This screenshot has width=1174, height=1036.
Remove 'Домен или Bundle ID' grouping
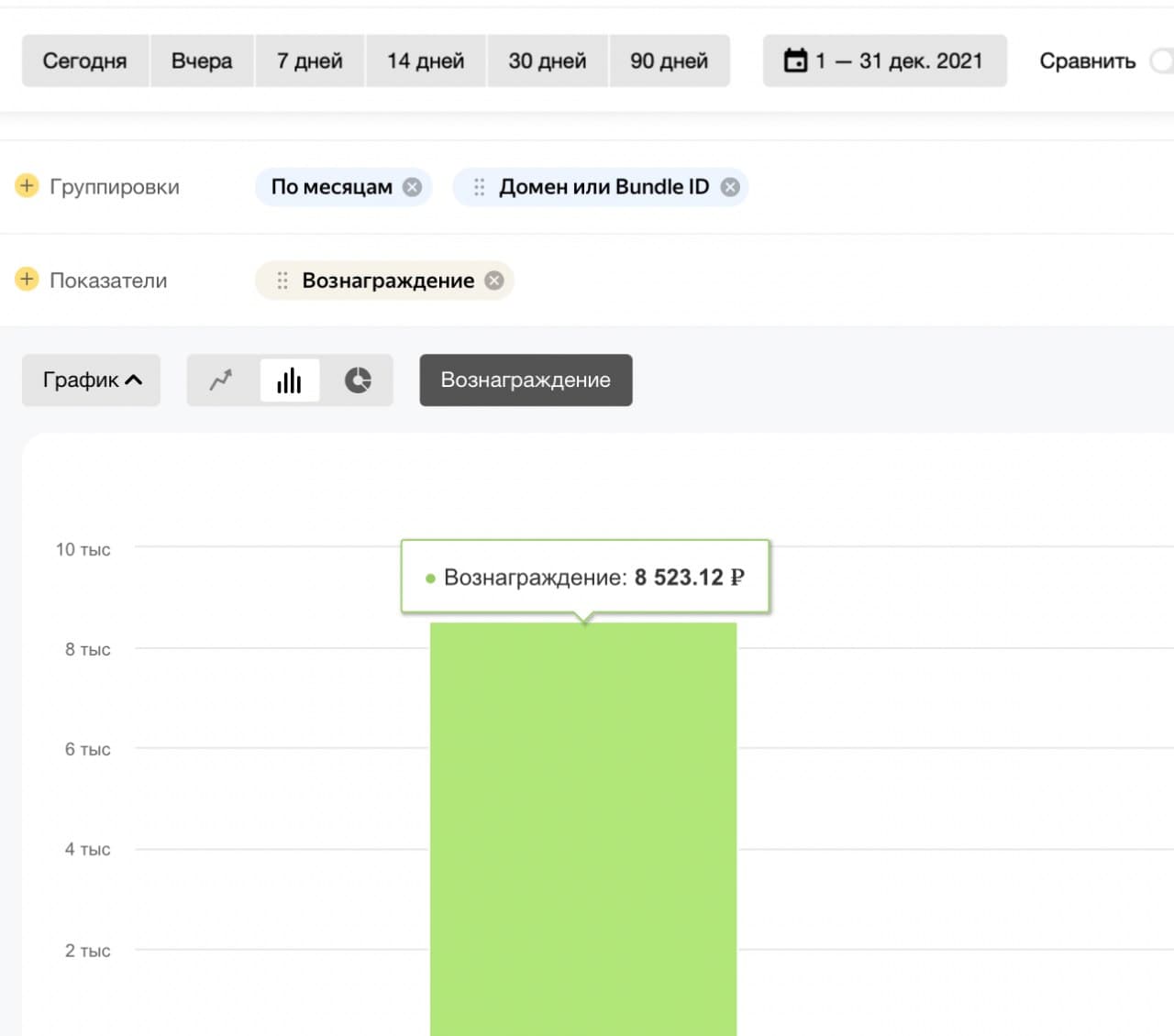point(730,187)
